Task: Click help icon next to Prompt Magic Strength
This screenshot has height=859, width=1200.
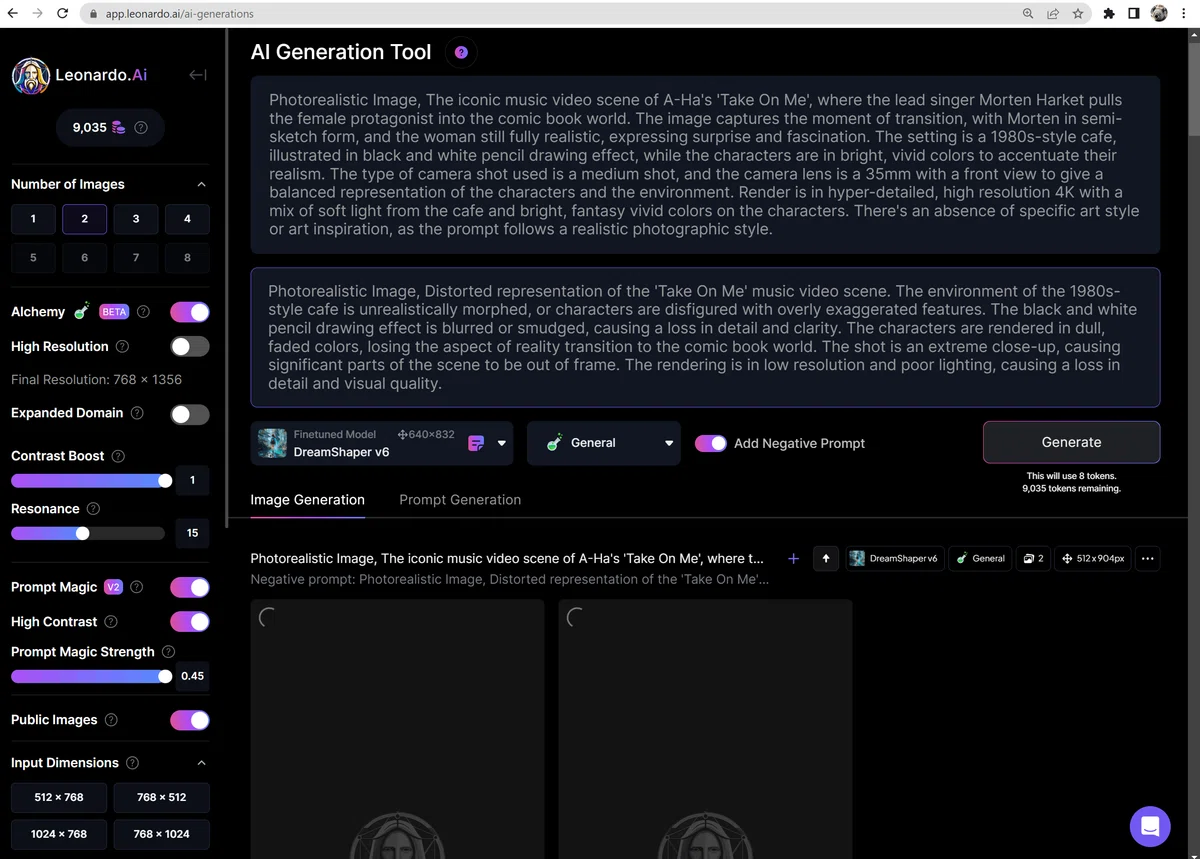Action: click(x=169, y=652)
